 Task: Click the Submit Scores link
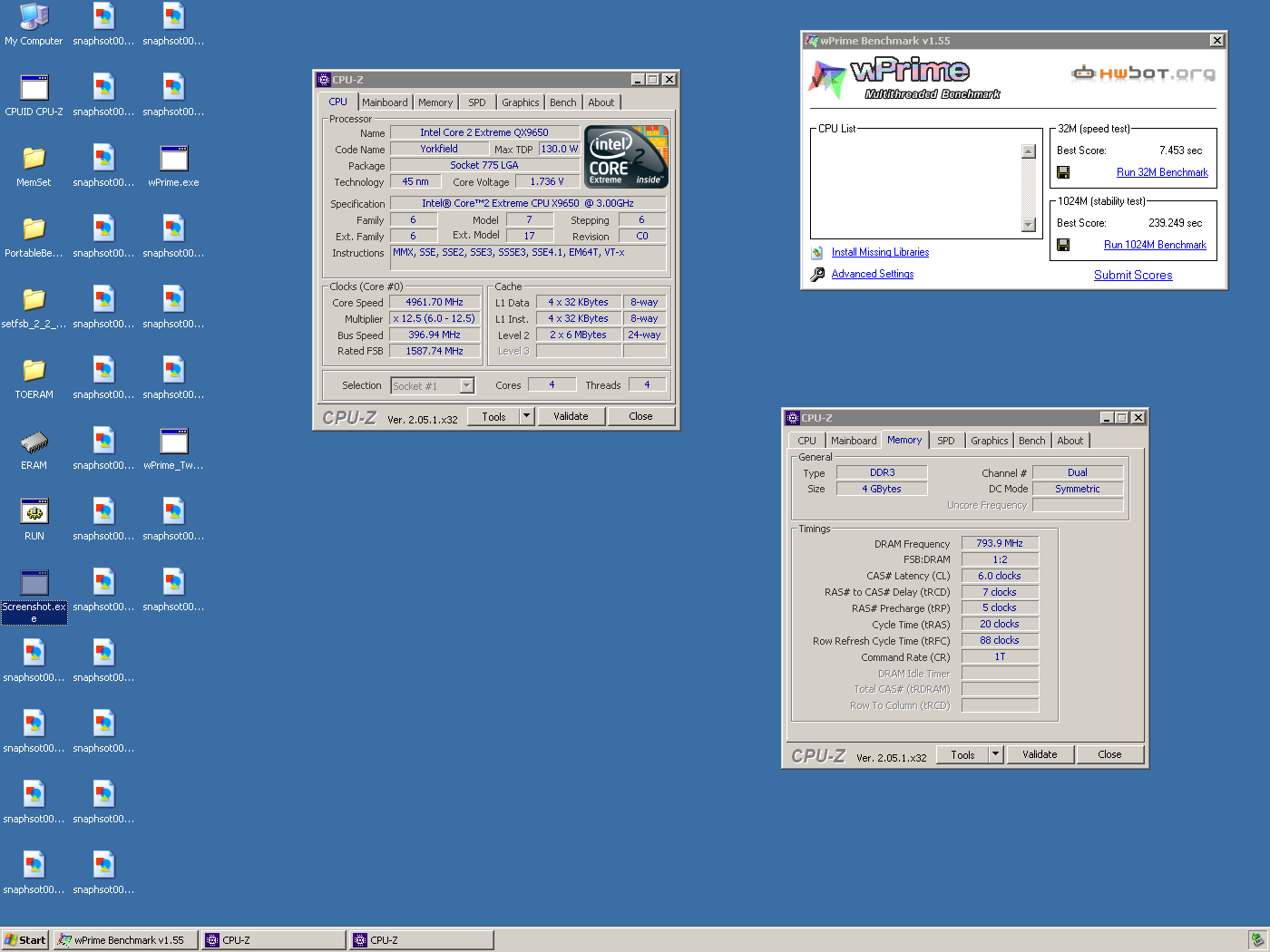pos(1133,275)
